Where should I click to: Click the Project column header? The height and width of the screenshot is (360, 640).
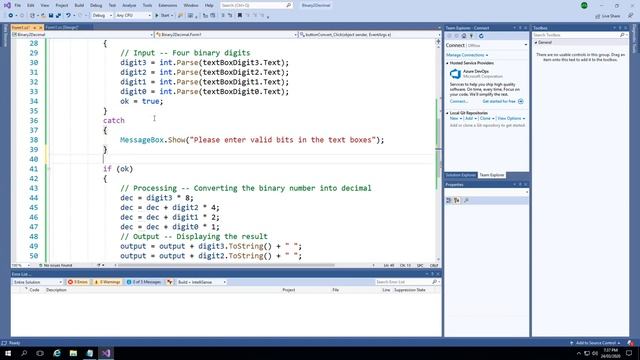tap(289, 290)
